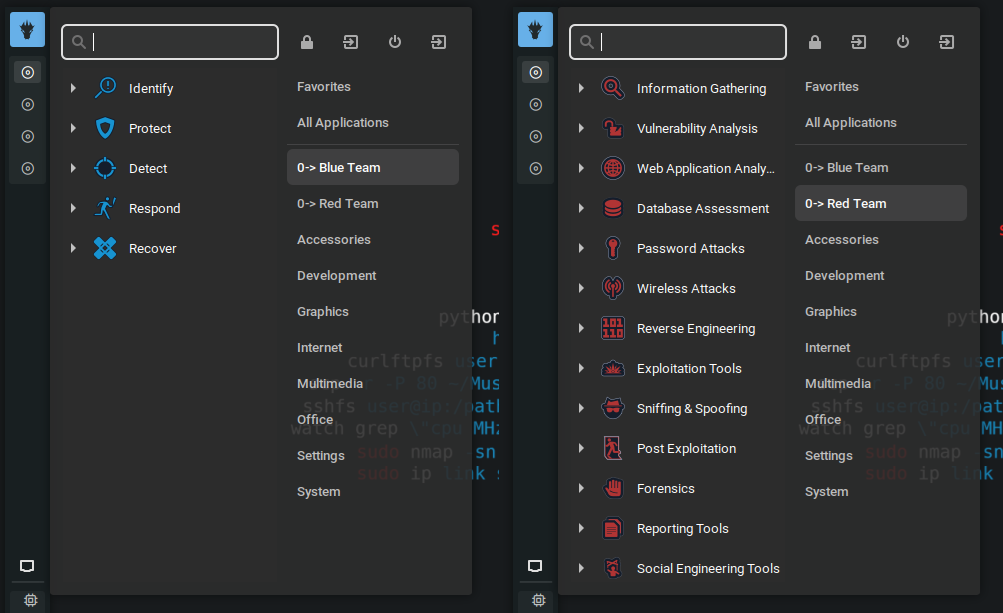Click the Information Gathering magnifier icon
The image size is (1003, 613).
[x=613, y=88]
